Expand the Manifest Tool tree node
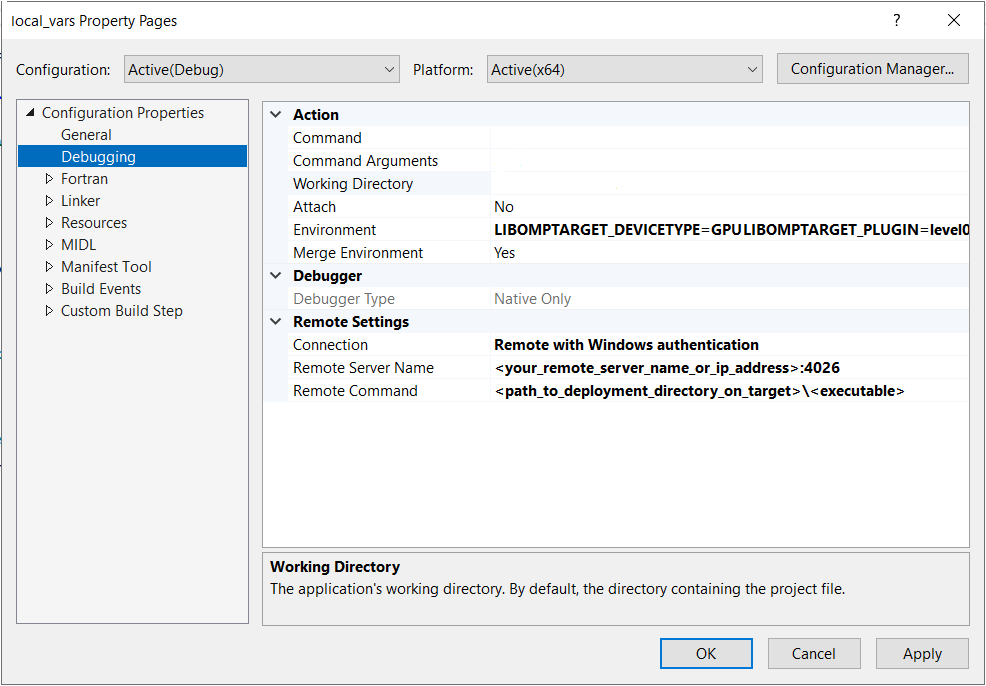The image size is (986, 686). 48,266
